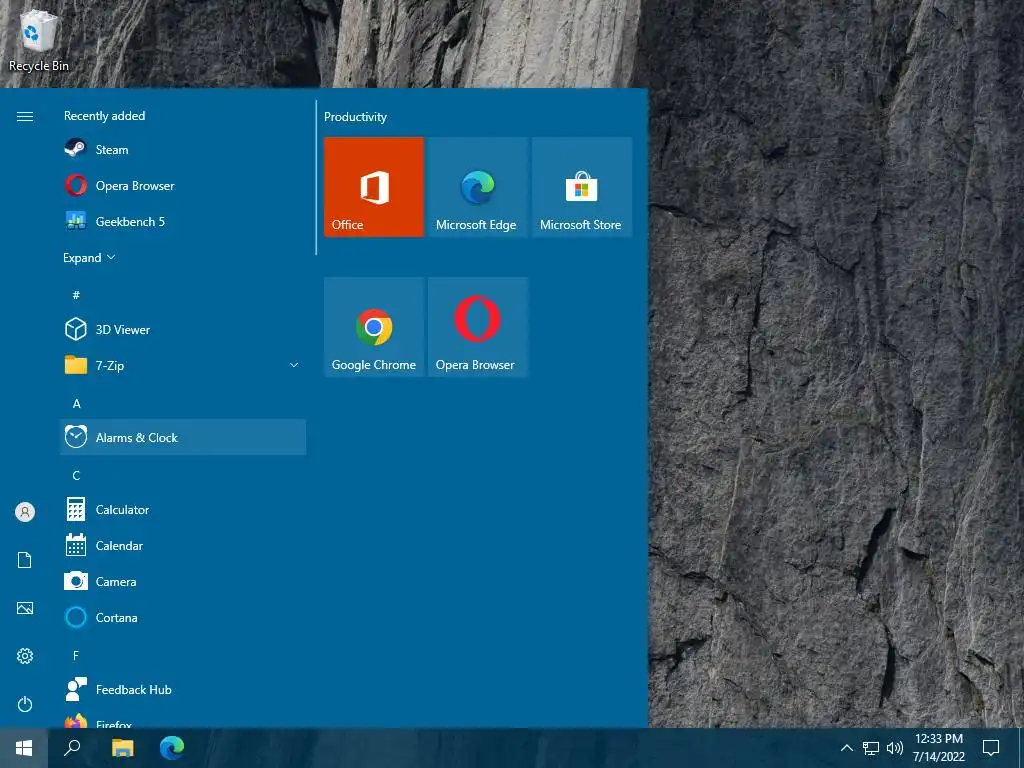Click the Windows Start button
The height and width of the screenshot is (768, 1024).
pos(24,748)
